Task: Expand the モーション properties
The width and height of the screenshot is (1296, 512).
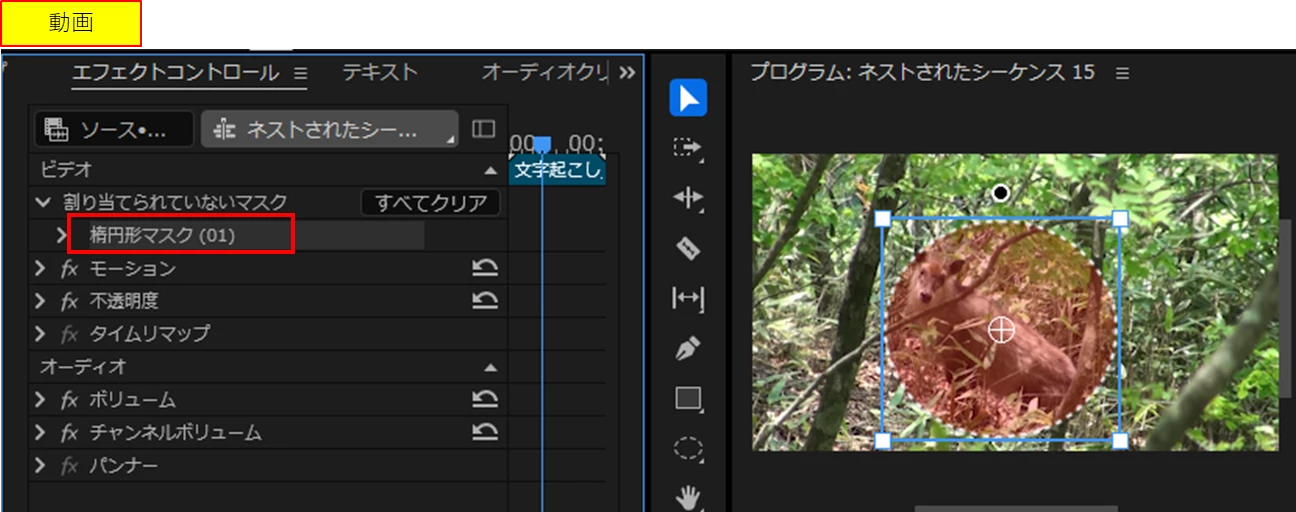Action: tap(40, 269)
